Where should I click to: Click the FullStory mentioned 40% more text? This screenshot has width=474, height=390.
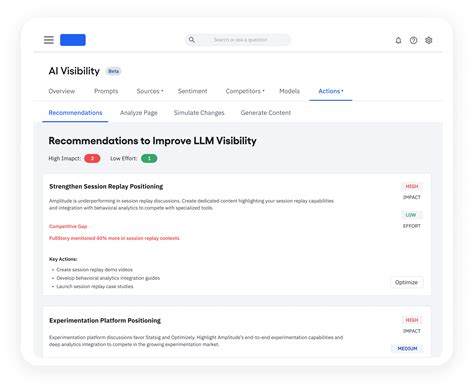(114, 238)
